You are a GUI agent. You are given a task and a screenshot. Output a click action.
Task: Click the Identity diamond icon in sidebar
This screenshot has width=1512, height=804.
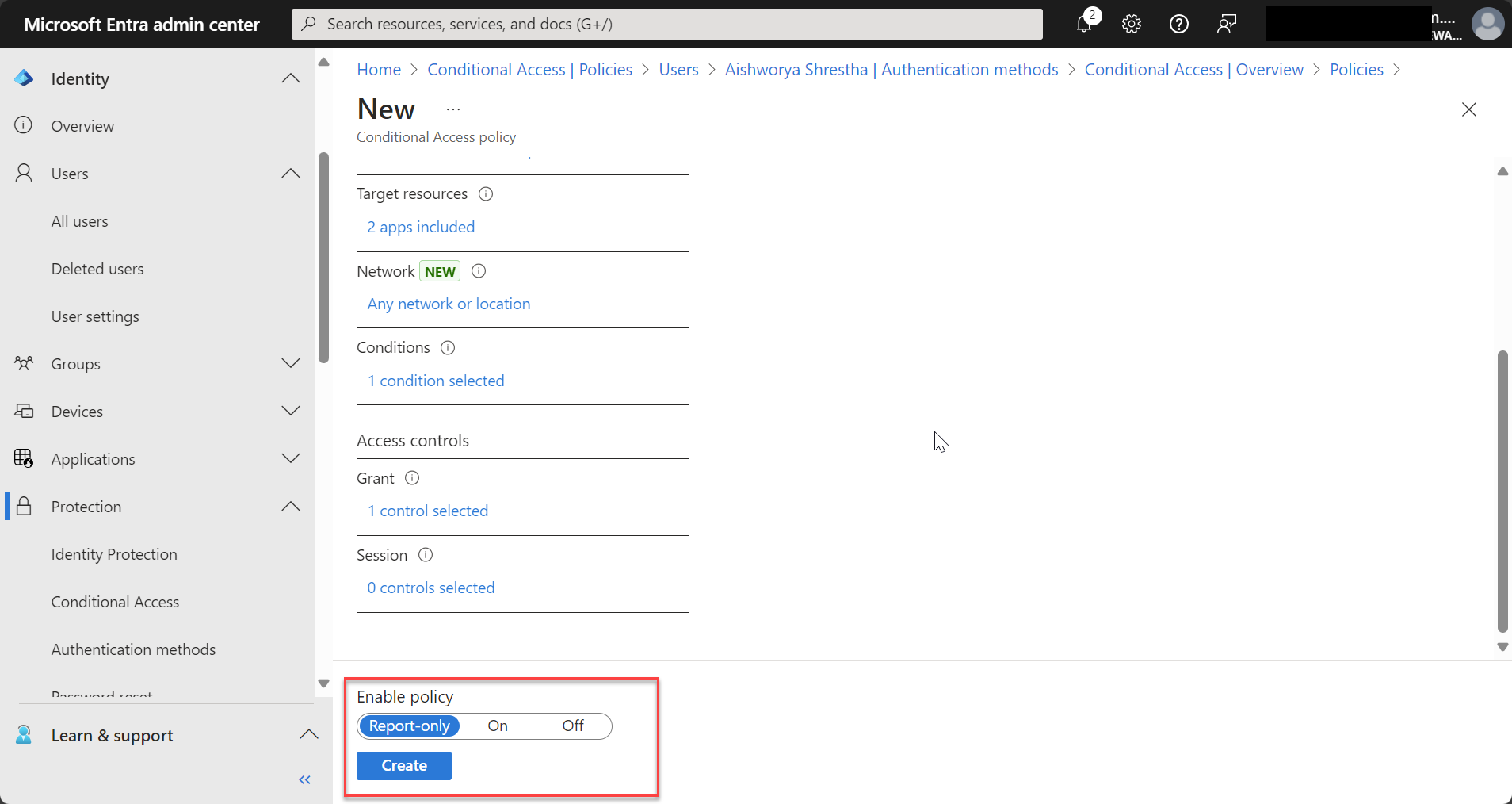point(24,78)
